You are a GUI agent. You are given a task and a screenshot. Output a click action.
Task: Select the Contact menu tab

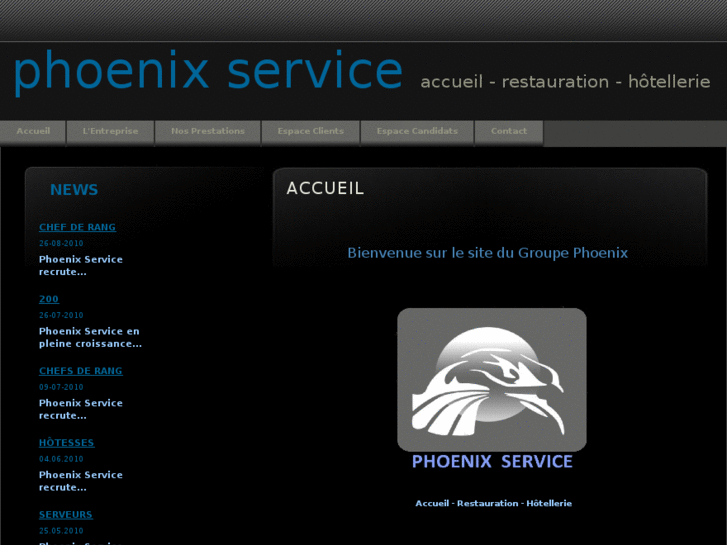pyautogui.click(x=509, y=132)
